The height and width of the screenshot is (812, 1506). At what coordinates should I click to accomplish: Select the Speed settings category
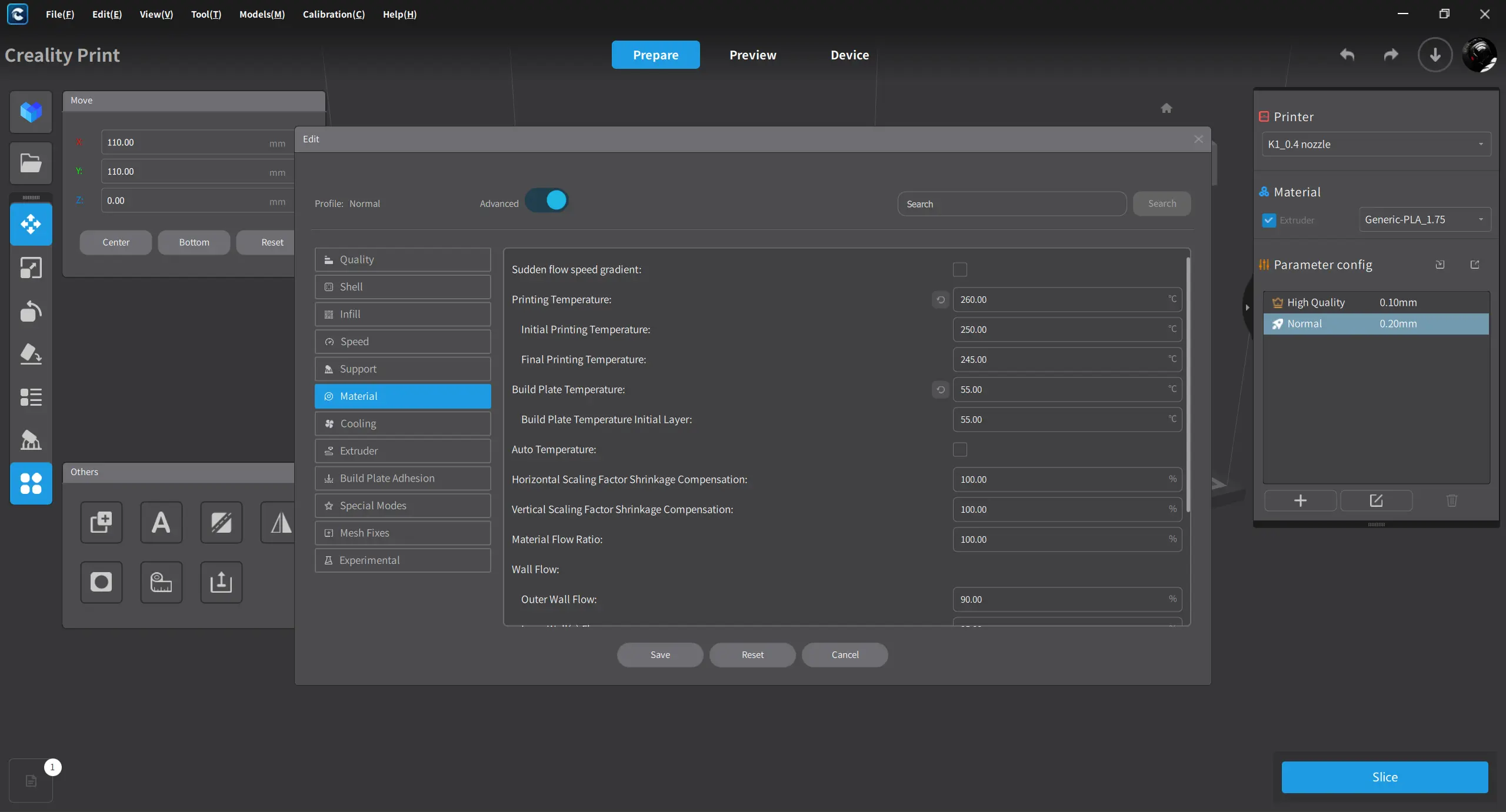point(402,342)
